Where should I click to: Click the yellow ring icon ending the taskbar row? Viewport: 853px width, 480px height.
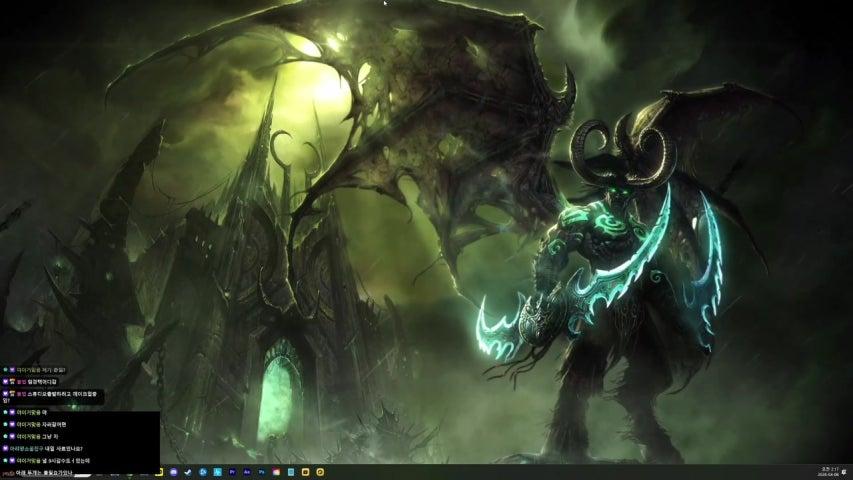click(x=320, y=471)
